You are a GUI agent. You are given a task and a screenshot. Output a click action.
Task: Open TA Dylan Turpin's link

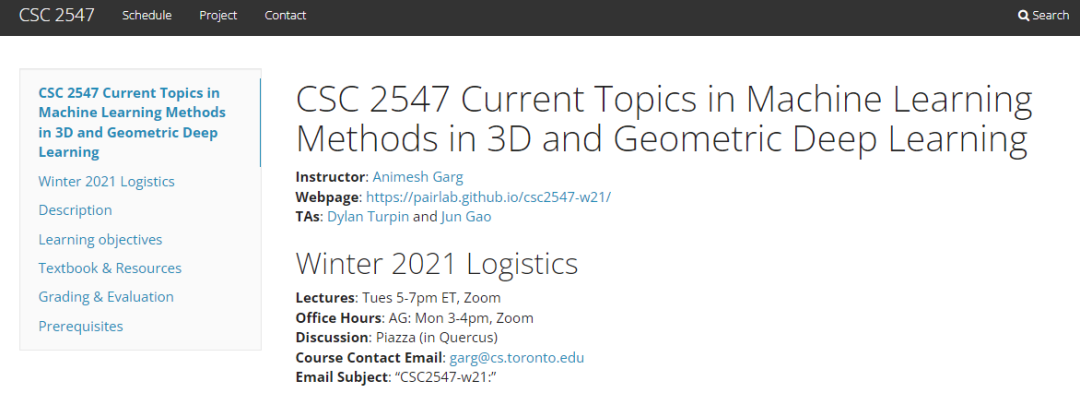(368, 216)
